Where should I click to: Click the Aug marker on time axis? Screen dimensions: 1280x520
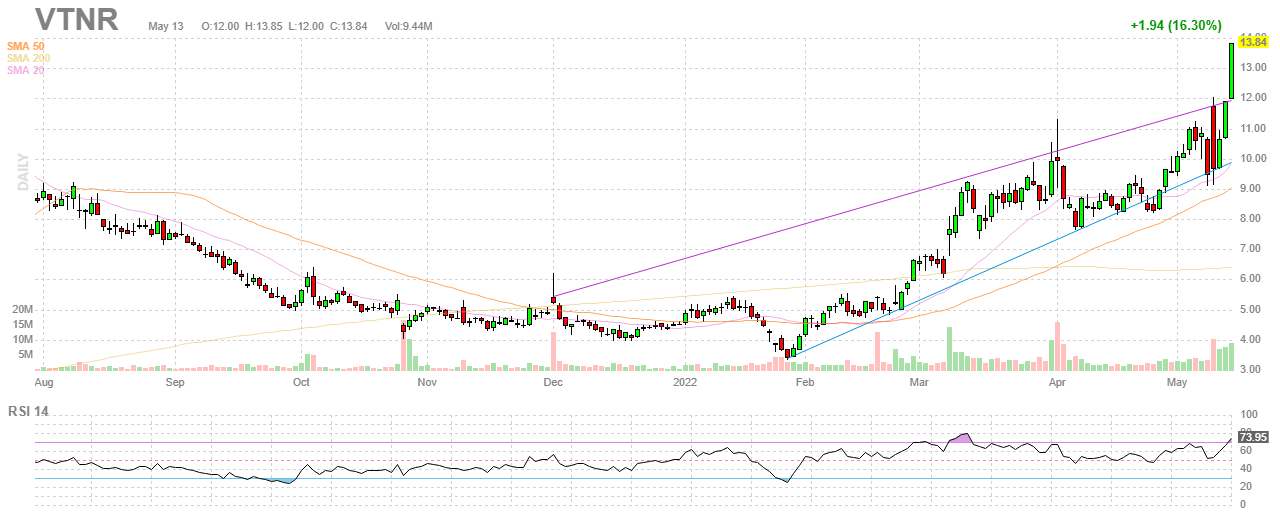coord(44,382)
